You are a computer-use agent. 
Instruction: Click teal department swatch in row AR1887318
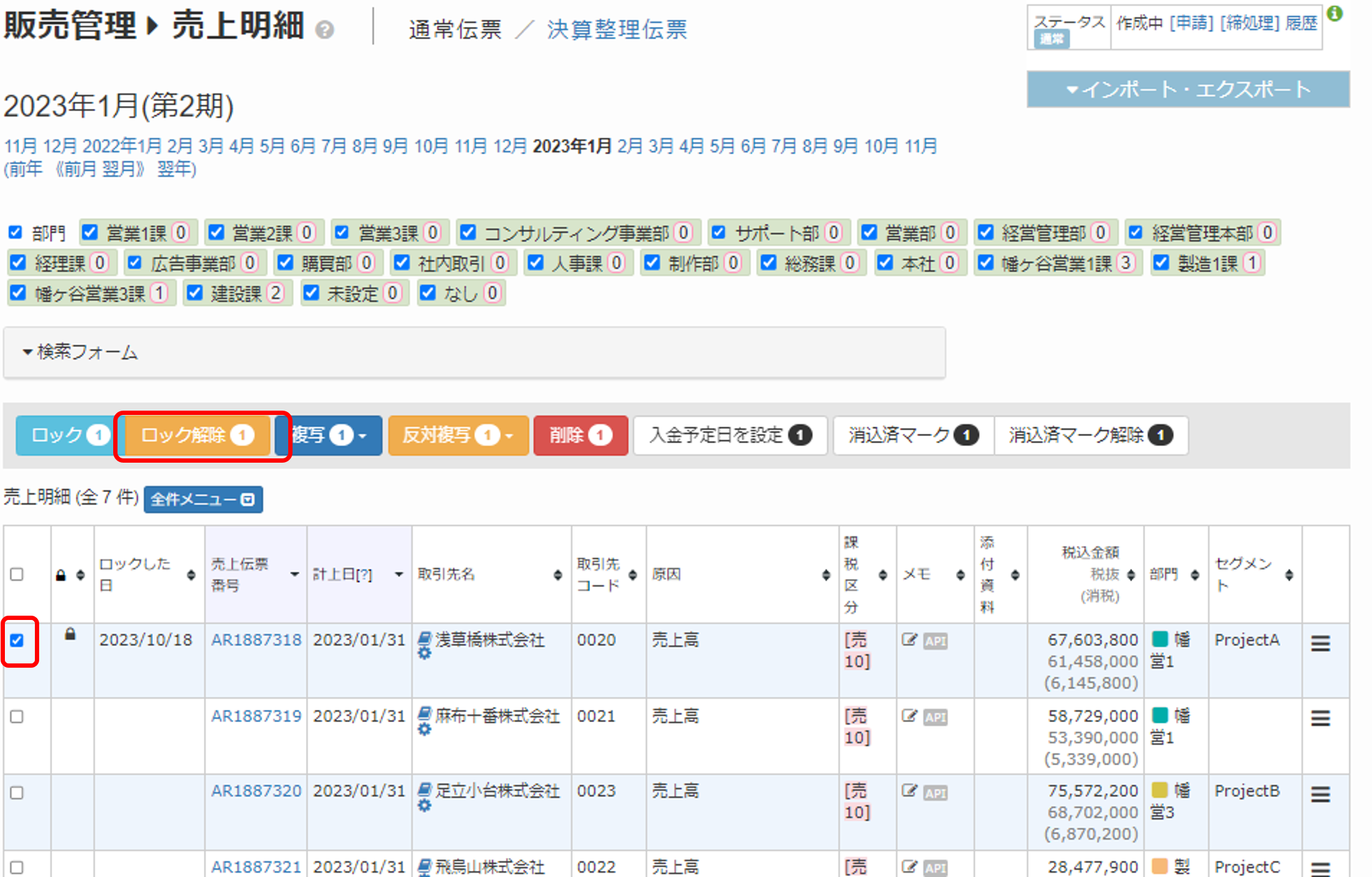(1160, 639)
